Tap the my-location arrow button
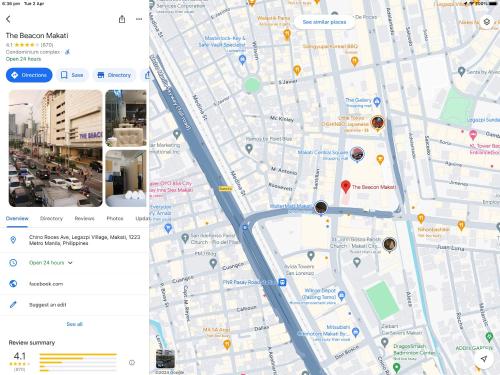Viewport: 500px width, 375px height. [484, 359]
